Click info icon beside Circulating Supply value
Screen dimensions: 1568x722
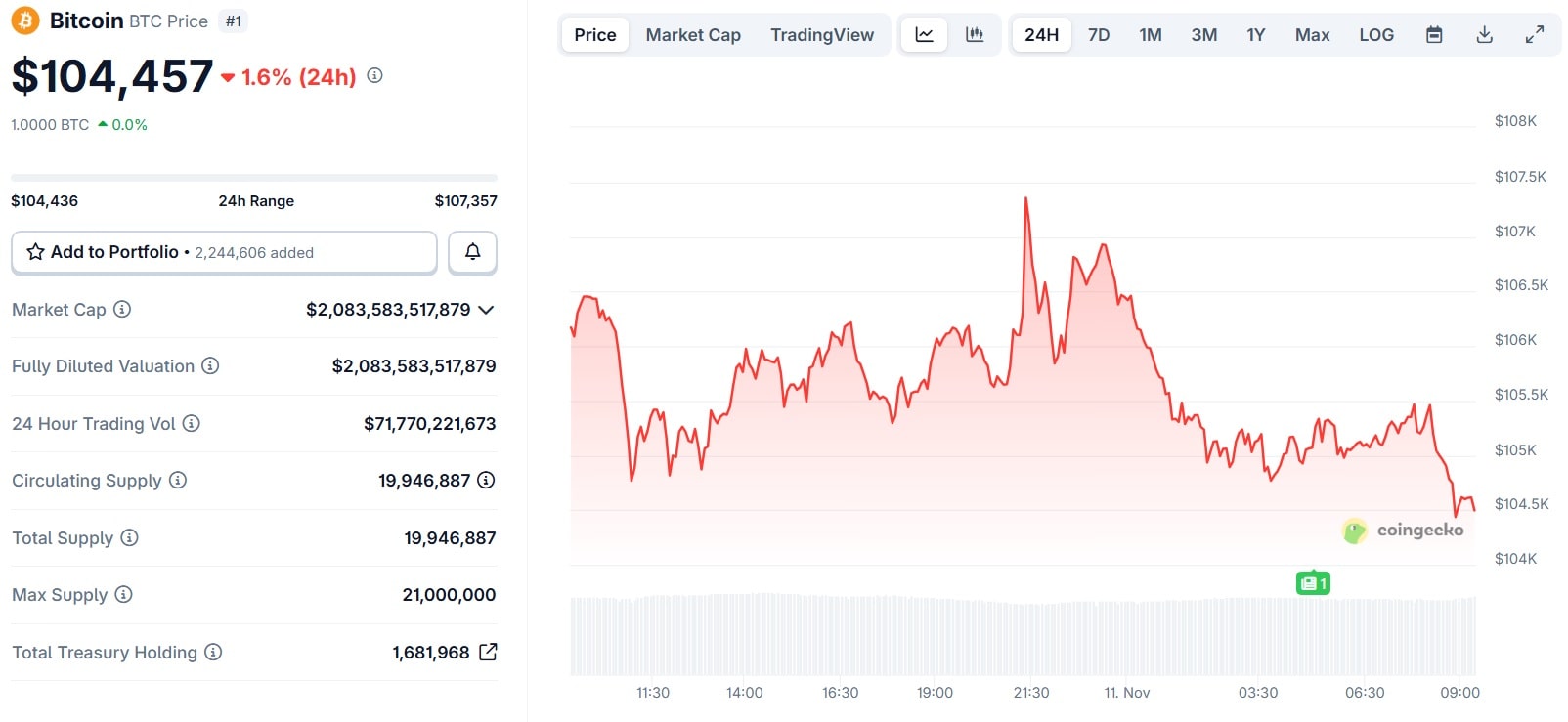point(486,480)
